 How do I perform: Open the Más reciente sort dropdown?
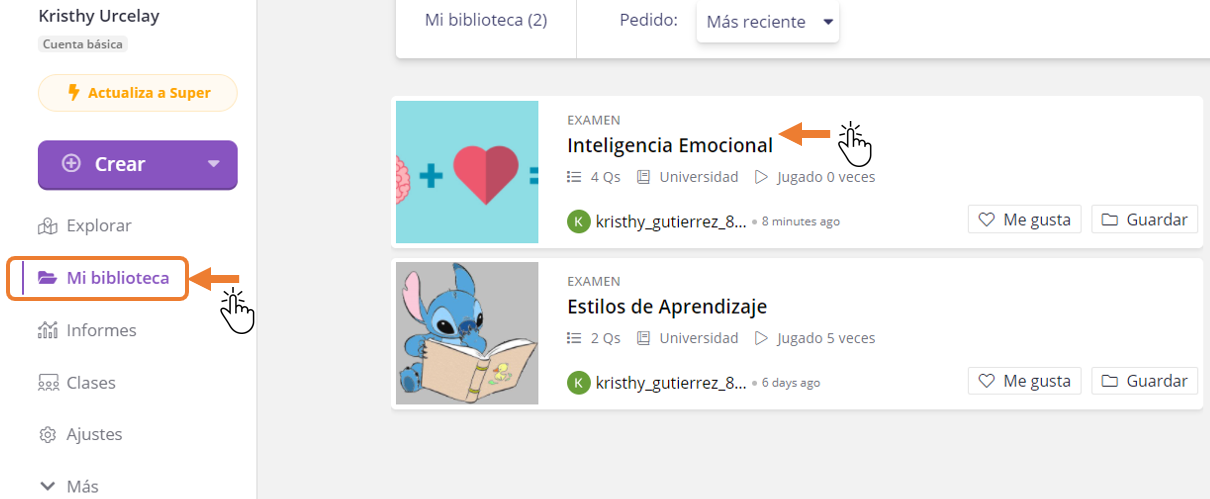(768, 21)
